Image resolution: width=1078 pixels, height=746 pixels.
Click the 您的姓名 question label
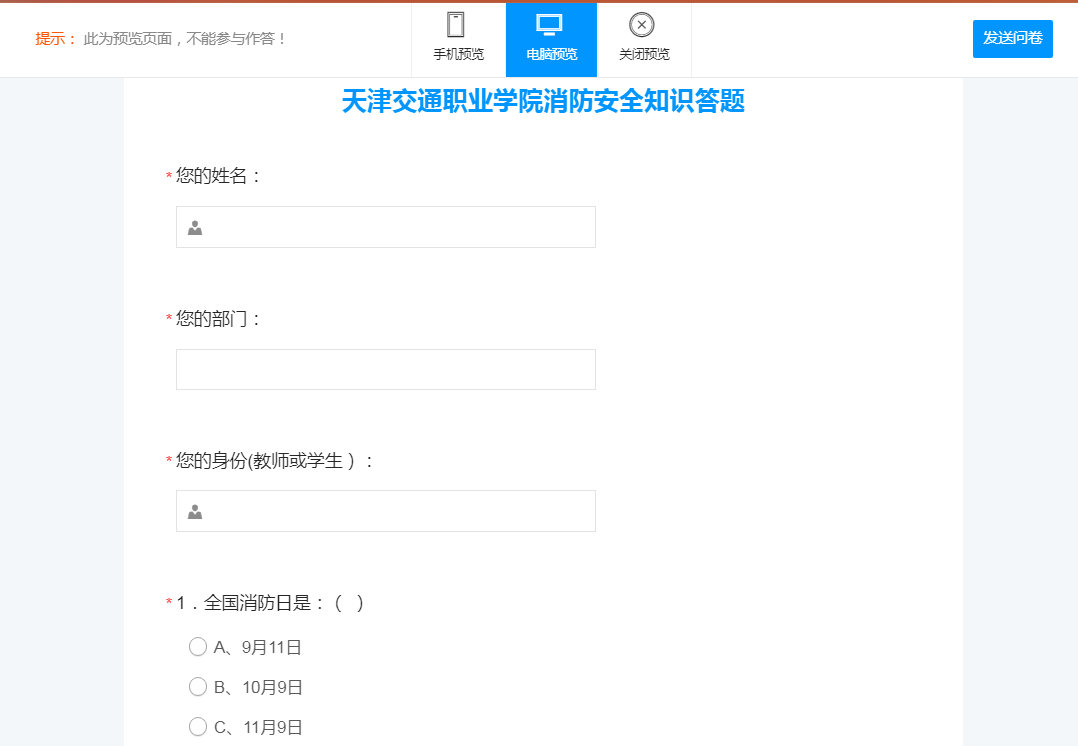click(218, 176)
